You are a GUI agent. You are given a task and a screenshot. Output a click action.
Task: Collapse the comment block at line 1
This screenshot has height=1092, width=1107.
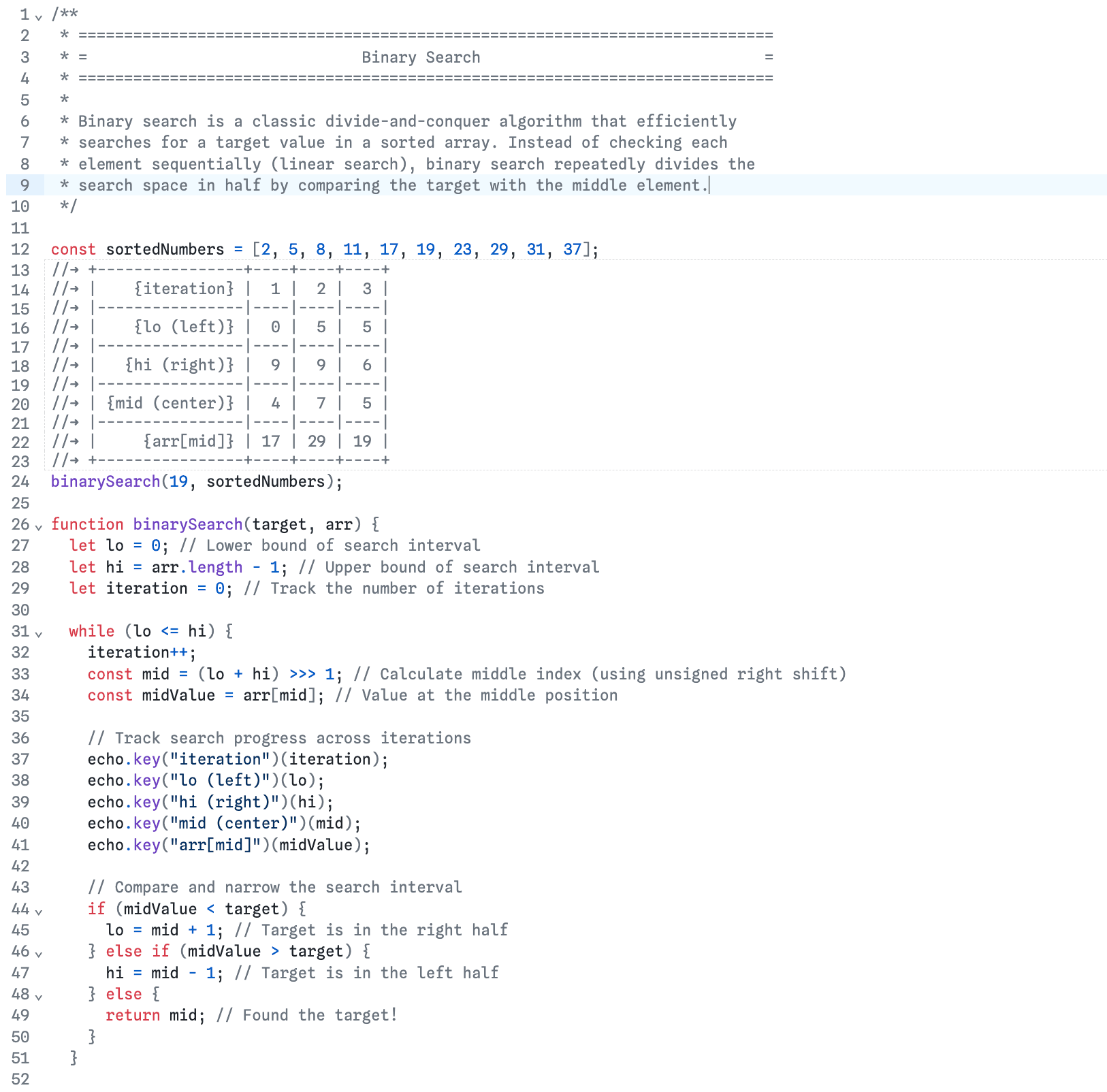point(39,16)
